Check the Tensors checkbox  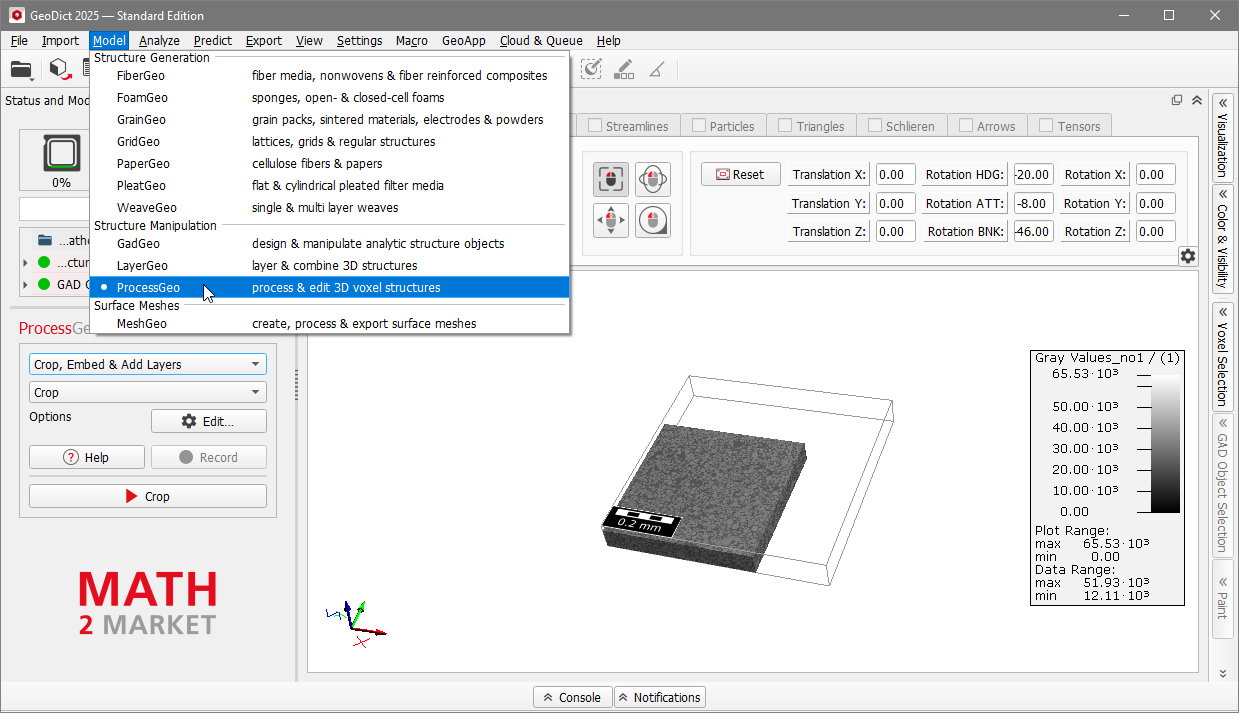(1046, 126)
